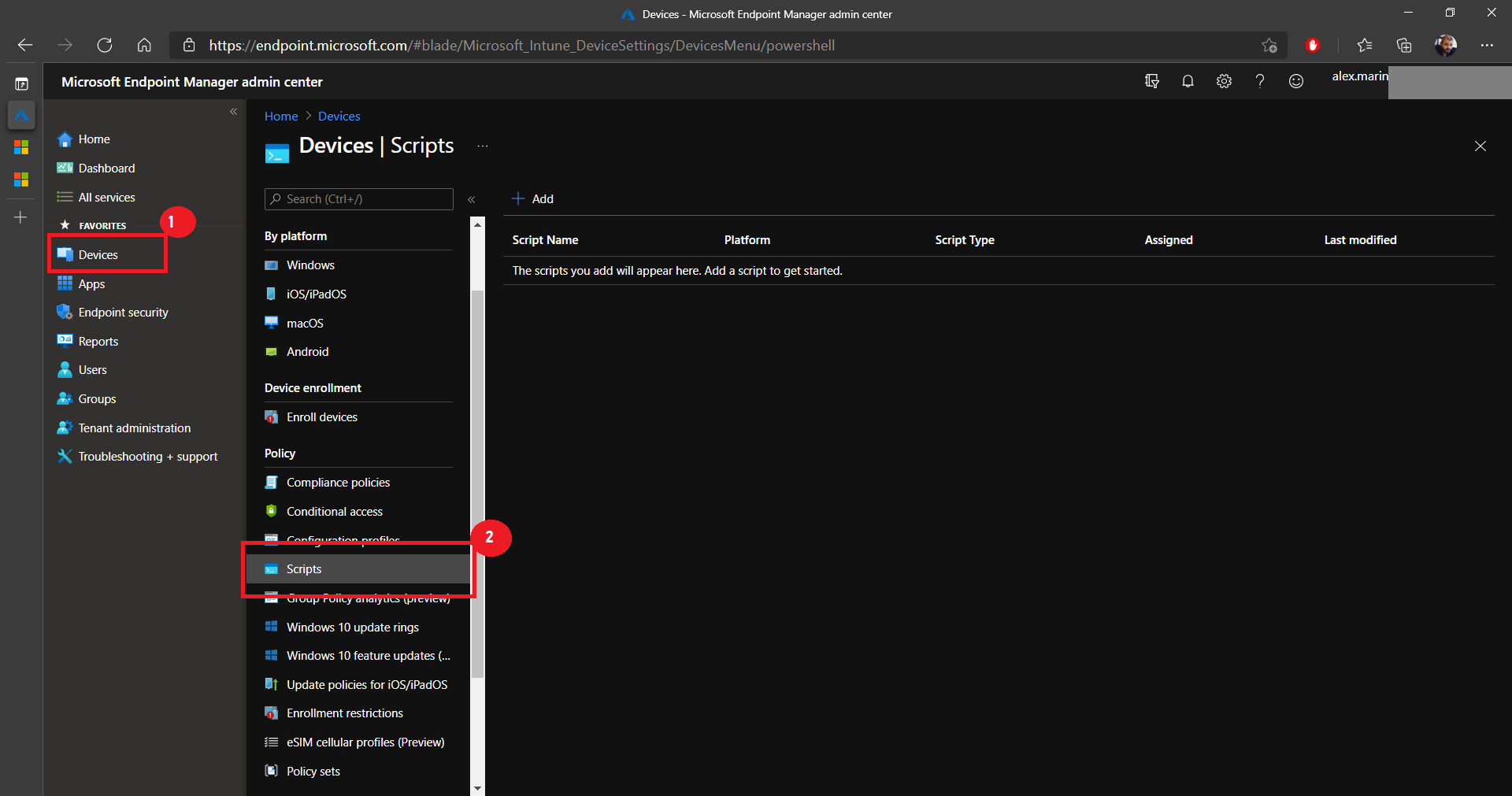
Task: Open browser favorites star icon
Action: coord(1365,46)
